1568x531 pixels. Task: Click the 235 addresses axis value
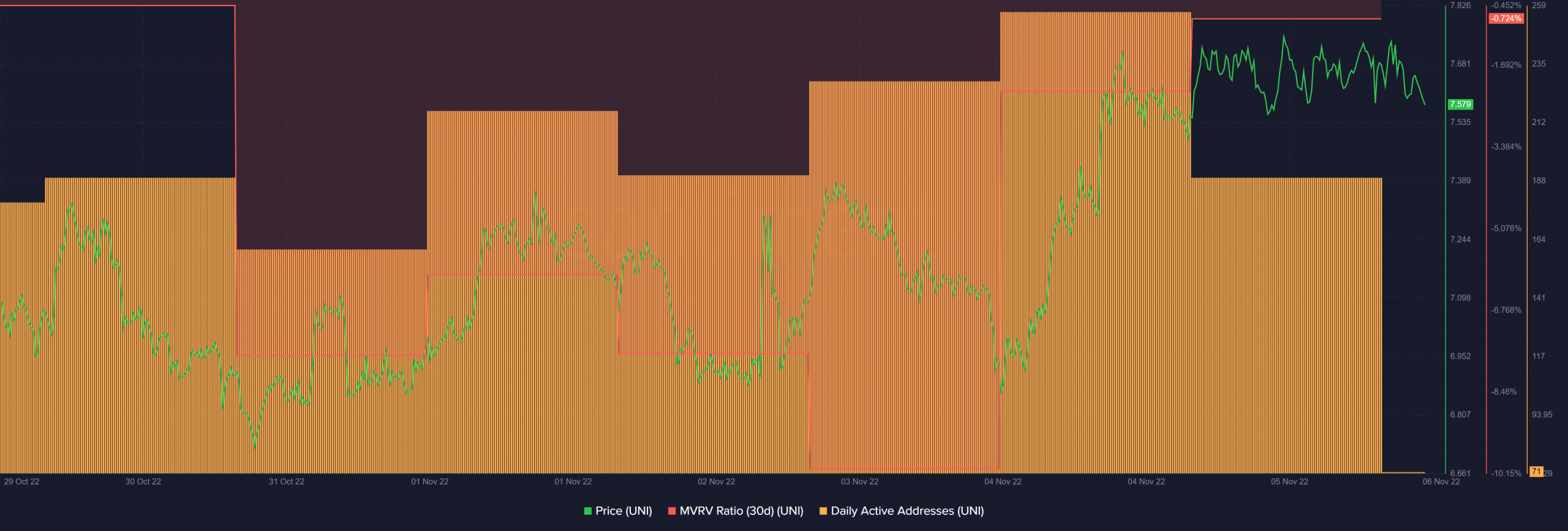(x=1539, y=64)
